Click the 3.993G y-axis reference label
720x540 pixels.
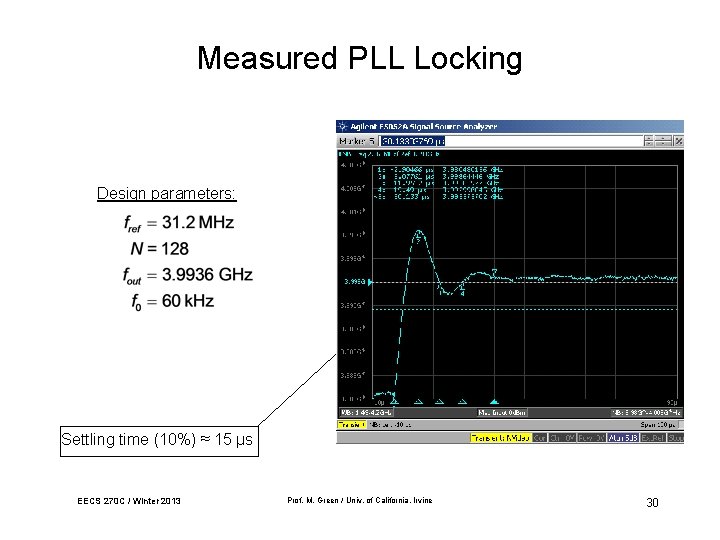(355, 281)
